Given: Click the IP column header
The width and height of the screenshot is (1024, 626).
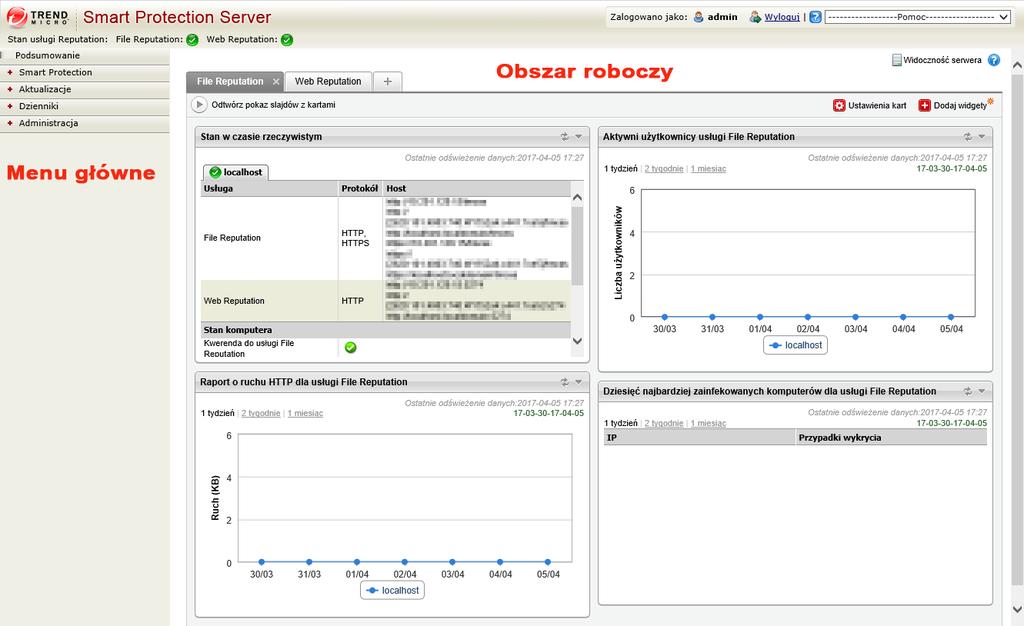Looking at the screenshot, I should [699, 438].
